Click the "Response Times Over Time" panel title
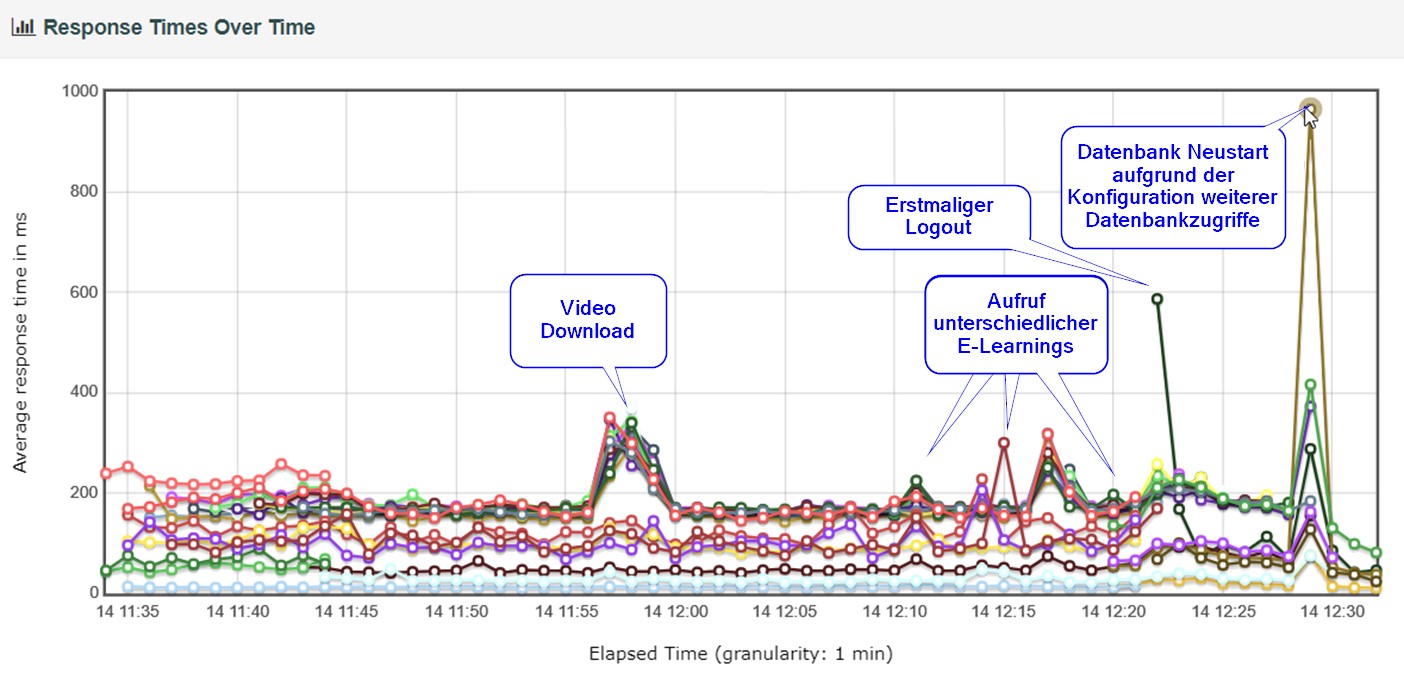Screen dimensions: 1404x673 [x=179, y=28]
